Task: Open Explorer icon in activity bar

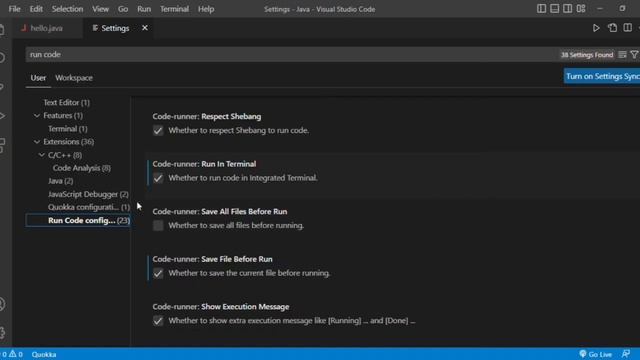Action: (x=2, y=29)
